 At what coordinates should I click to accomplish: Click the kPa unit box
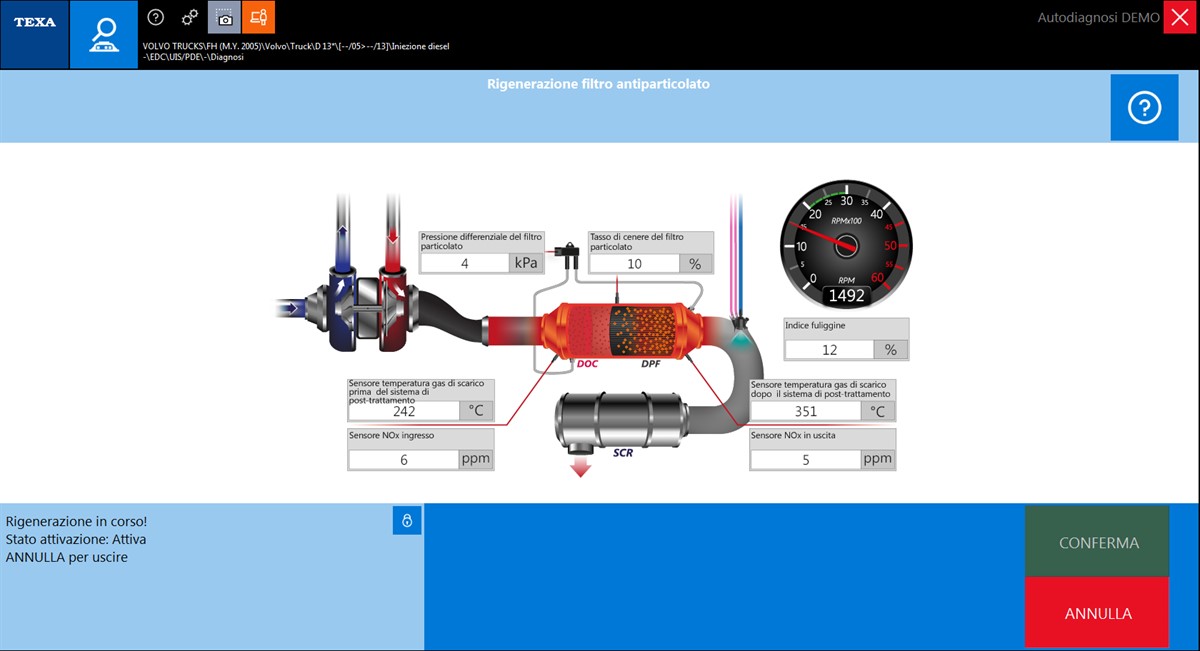point(526,263)
